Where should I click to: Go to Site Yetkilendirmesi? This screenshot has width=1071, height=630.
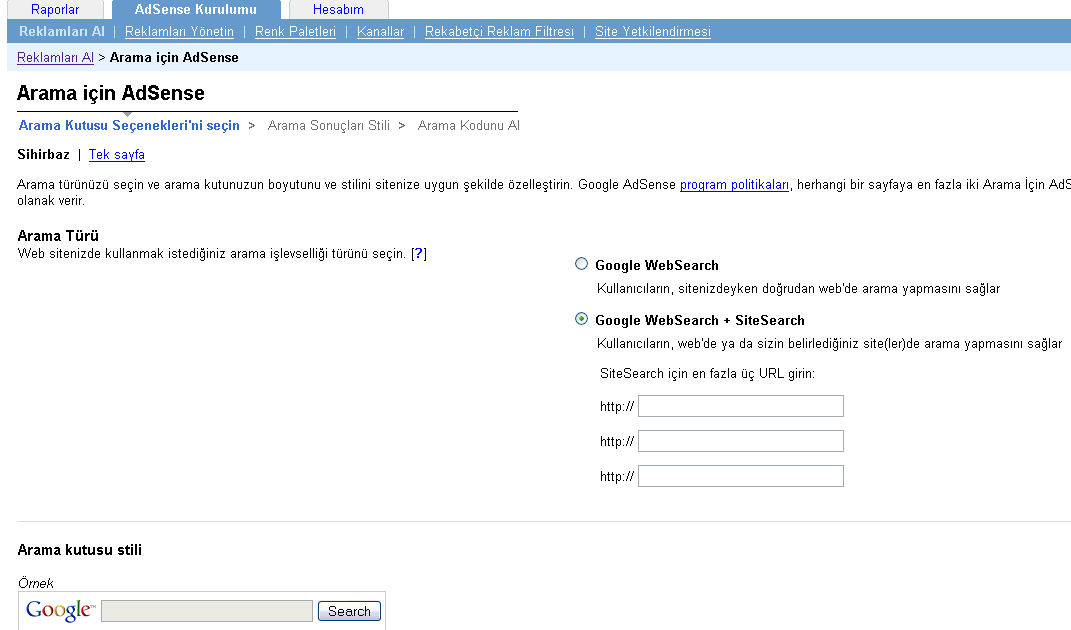[652, 31]
